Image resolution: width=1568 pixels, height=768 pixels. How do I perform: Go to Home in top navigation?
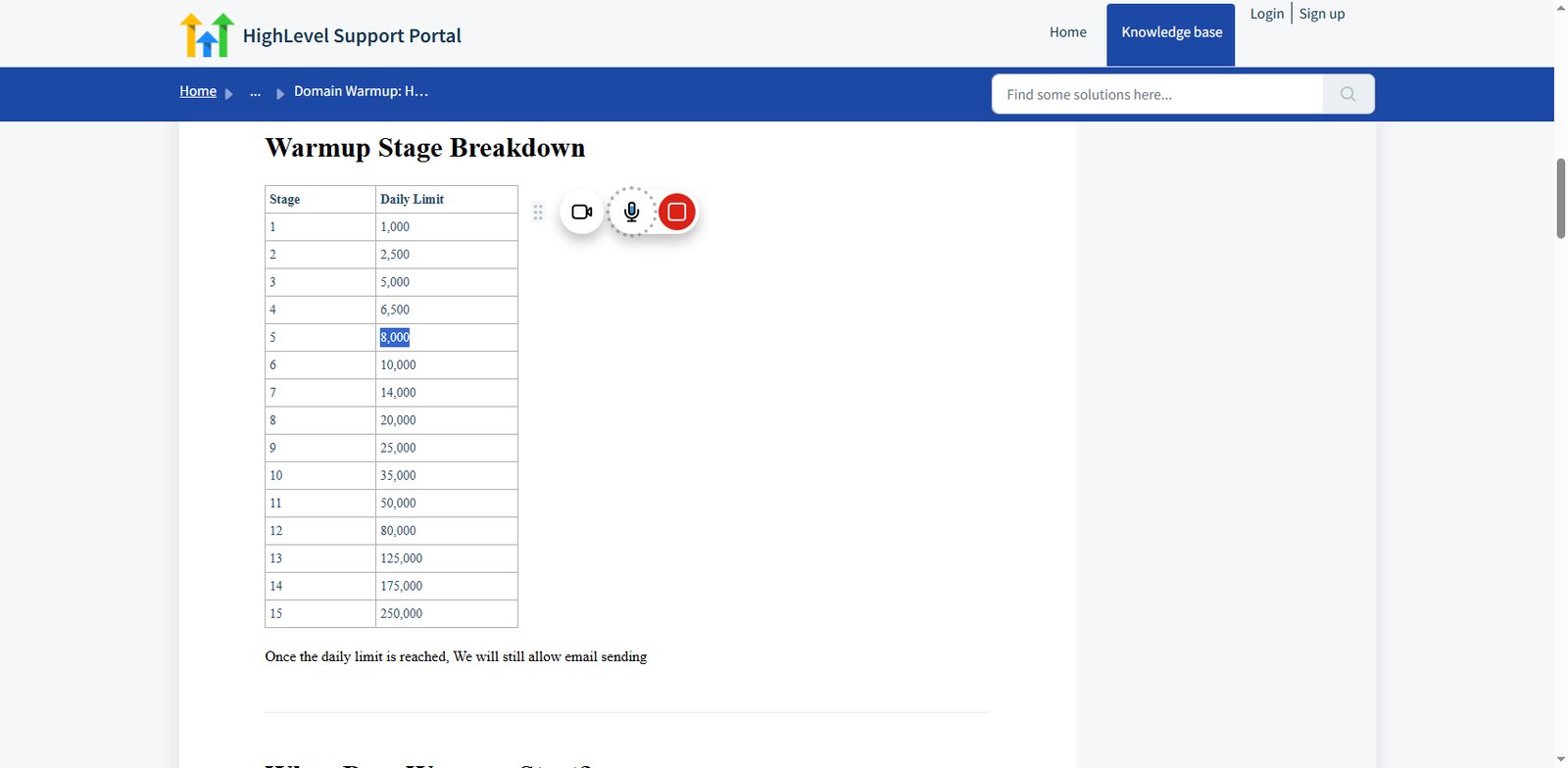[1068, 32]
